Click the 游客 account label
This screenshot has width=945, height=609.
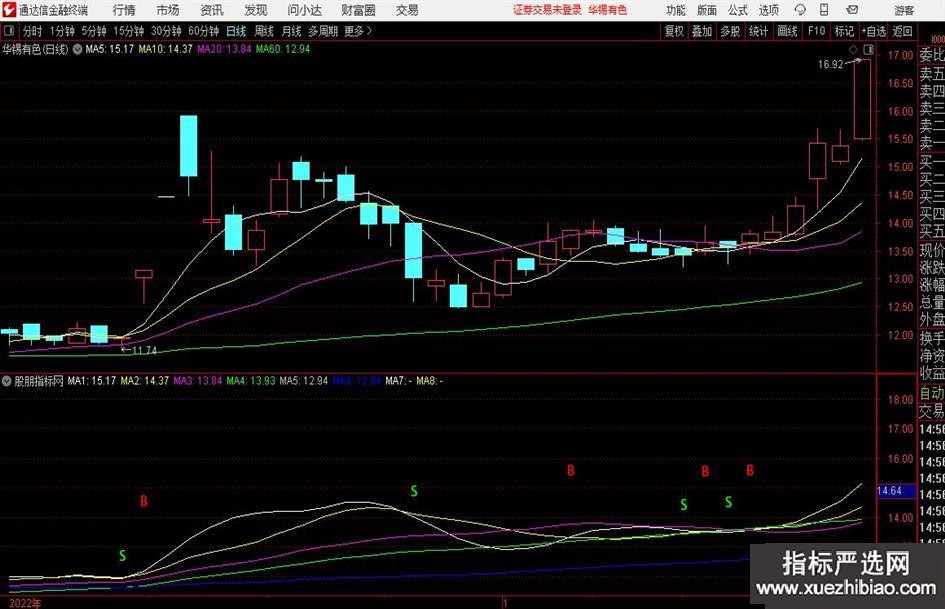tap(903, 10)
